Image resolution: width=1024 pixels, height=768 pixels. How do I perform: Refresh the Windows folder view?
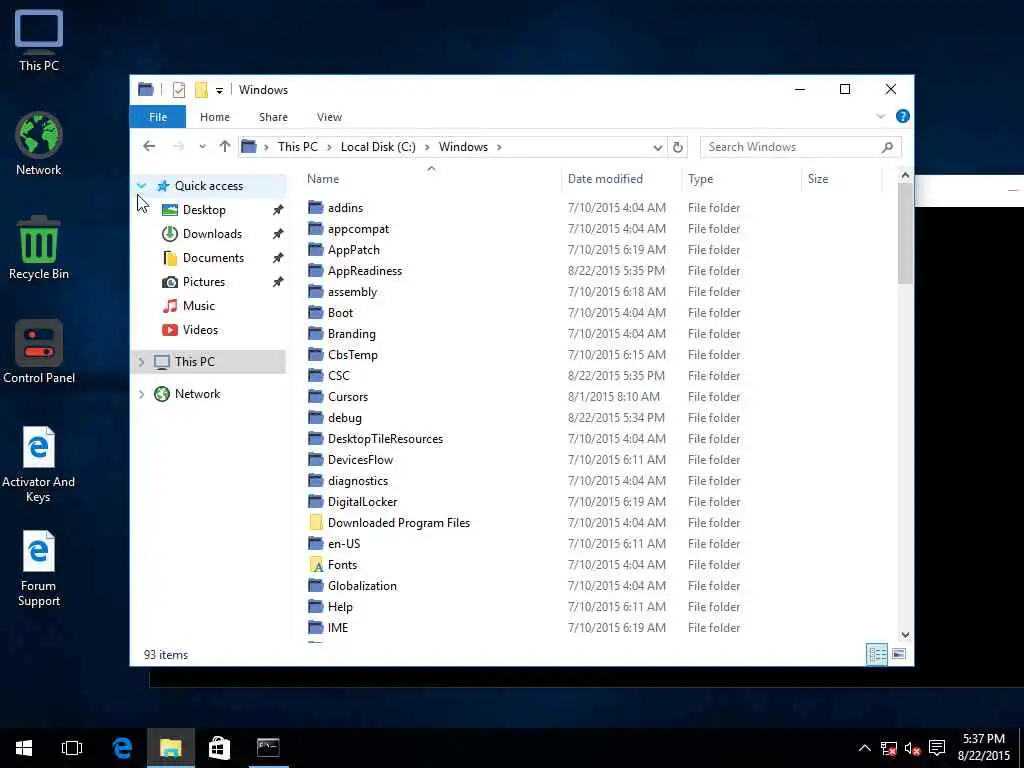[678, 148]
